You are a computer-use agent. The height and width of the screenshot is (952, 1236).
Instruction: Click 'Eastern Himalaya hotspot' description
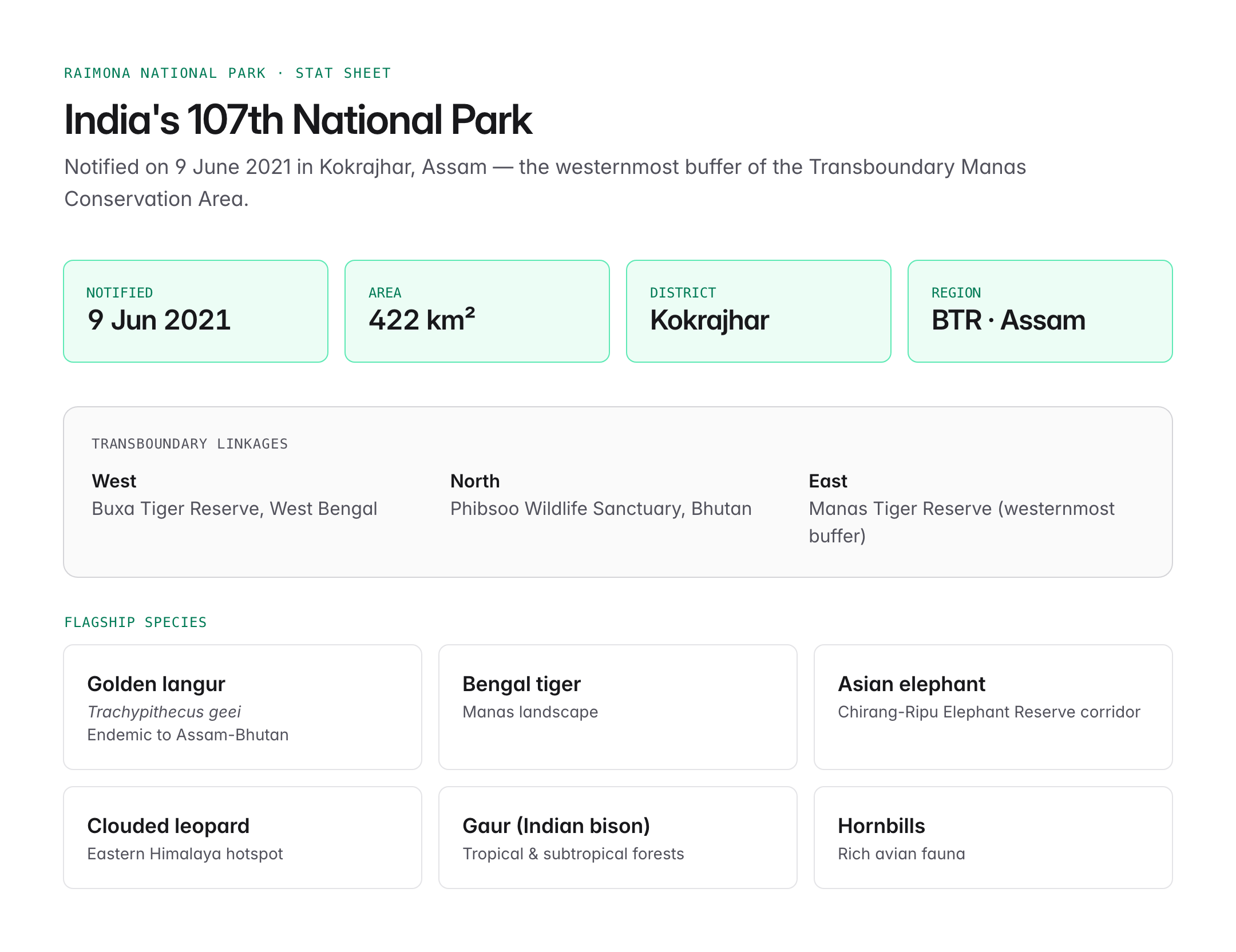(x=185, y=854)
